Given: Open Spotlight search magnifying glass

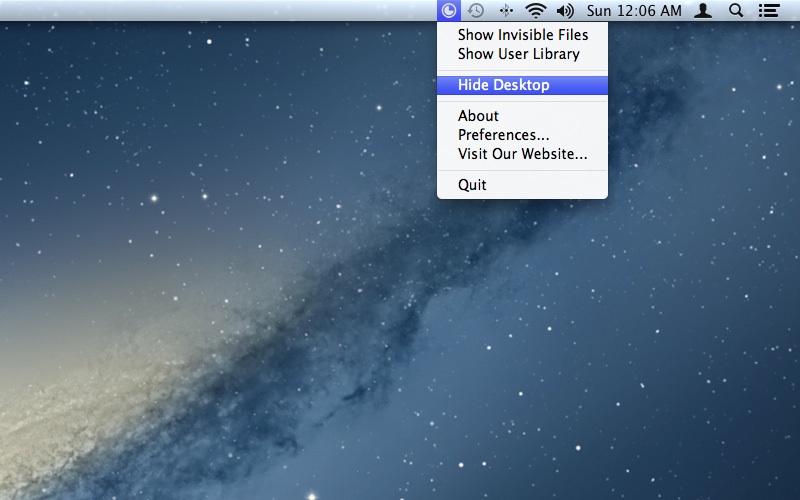Looking at the screenshot, I should click(736, 11).
